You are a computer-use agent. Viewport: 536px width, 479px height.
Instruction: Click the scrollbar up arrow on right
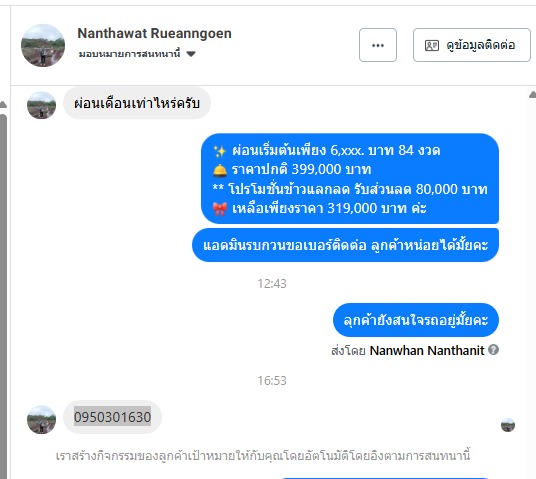tap(532, 95)
